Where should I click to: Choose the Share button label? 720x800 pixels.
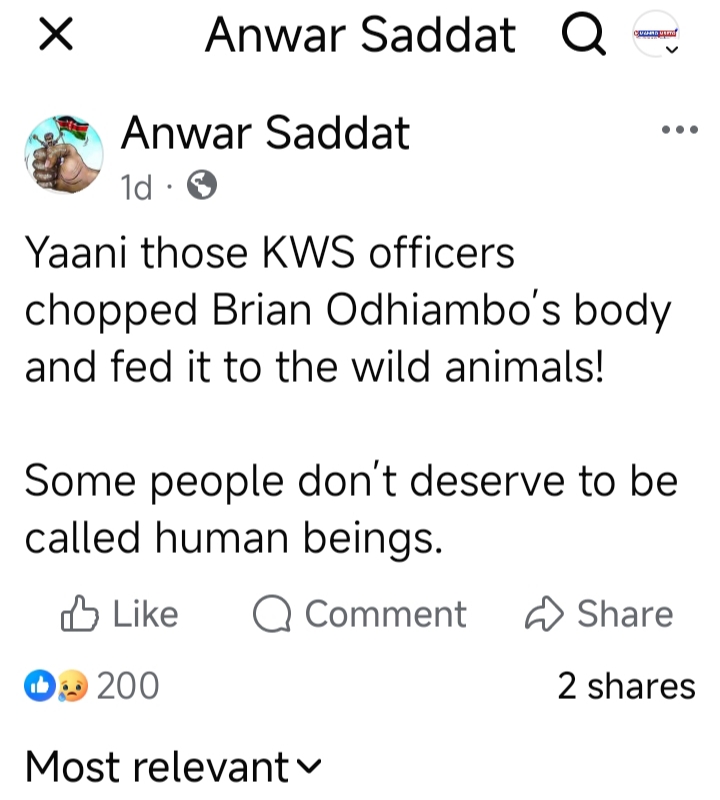625,614
